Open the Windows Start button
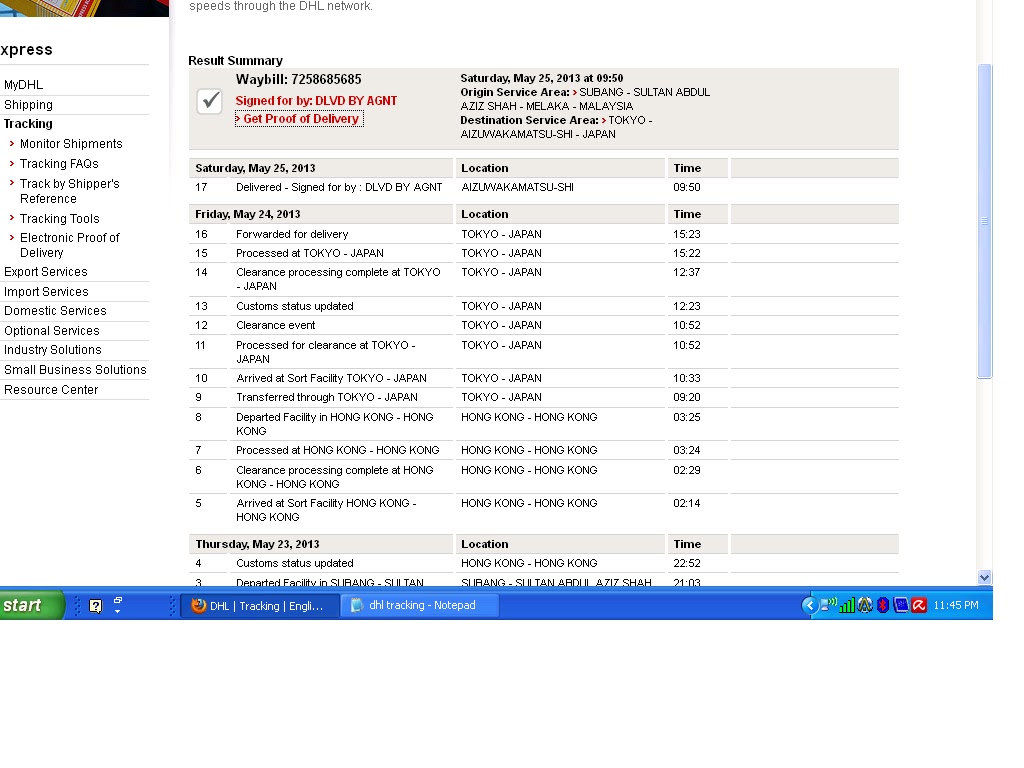The width and height of the screenshot is (1024, 768). tap(32, 605)
